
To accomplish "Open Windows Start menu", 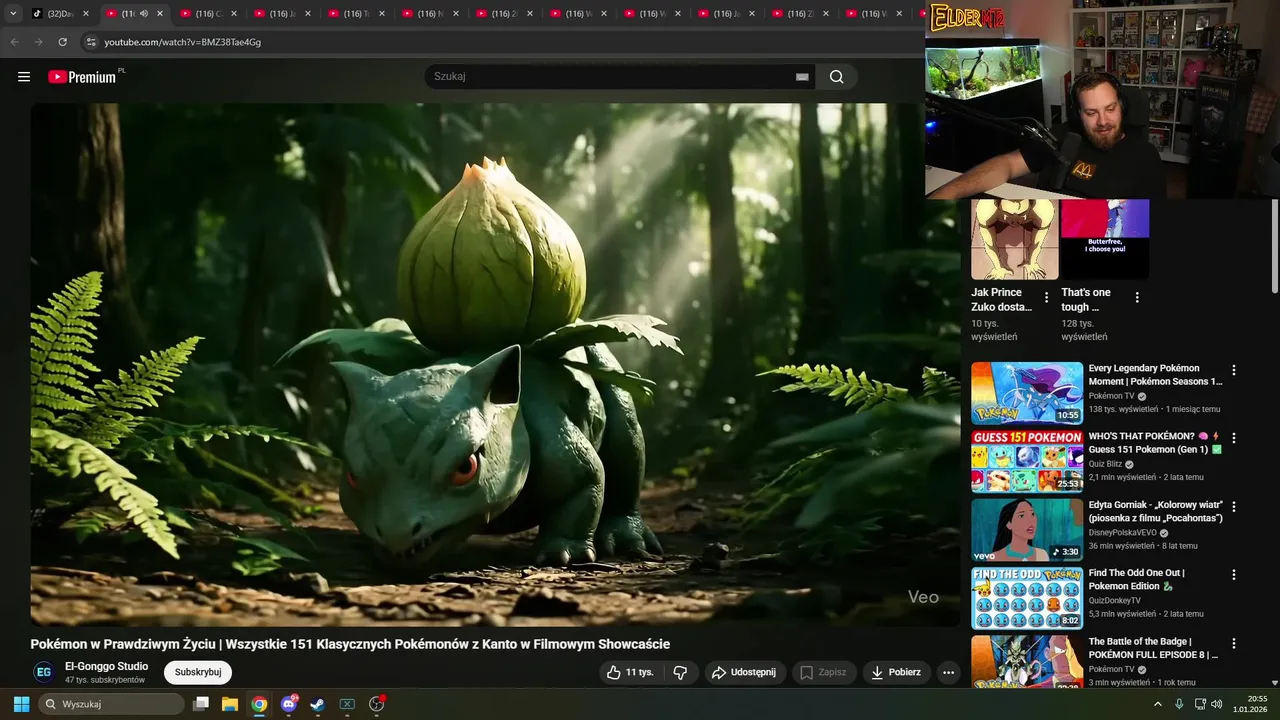I will point(21,704).
